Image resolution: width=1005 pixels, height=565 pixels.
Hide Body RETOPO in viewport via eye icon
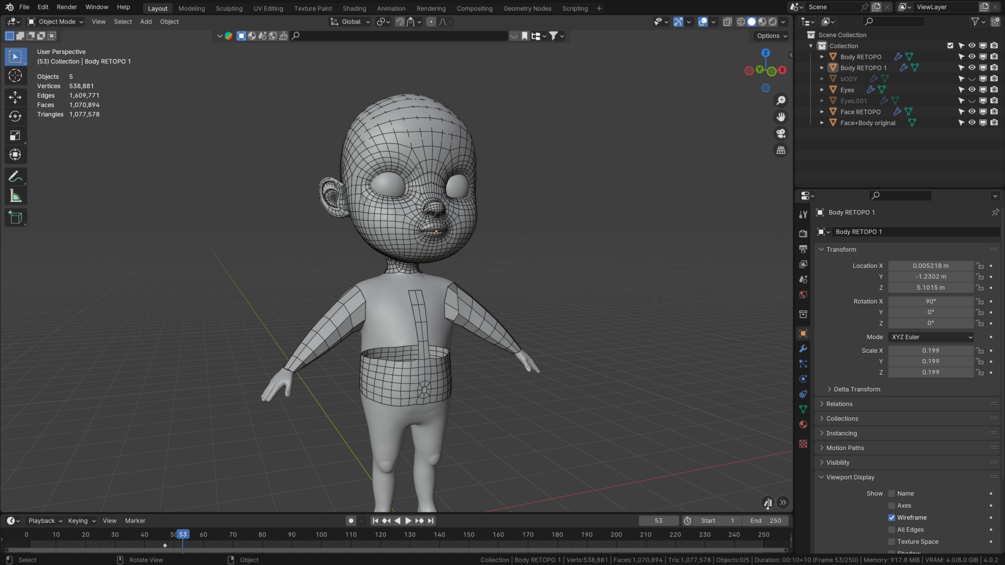click(x=972, y=56)
